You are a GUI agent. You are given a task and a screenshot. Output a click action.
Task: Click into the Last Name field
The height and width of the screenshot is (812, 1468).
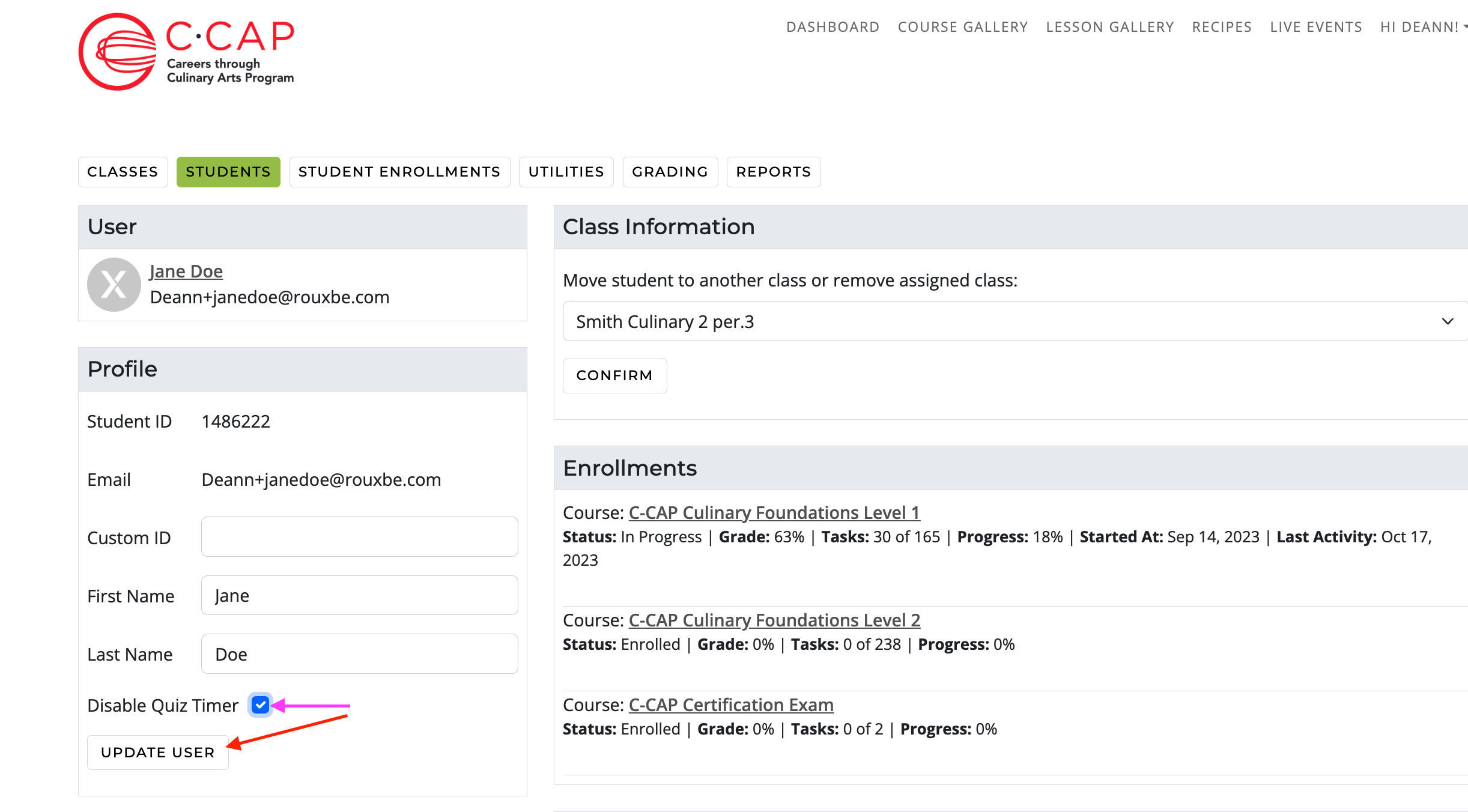coord(360,653)
